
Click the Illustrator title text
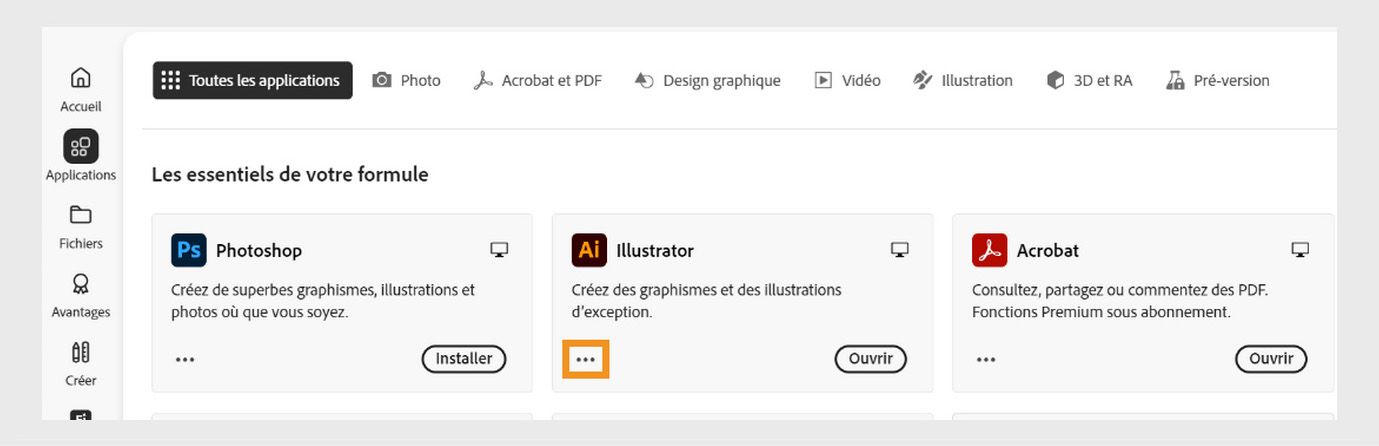655,251
